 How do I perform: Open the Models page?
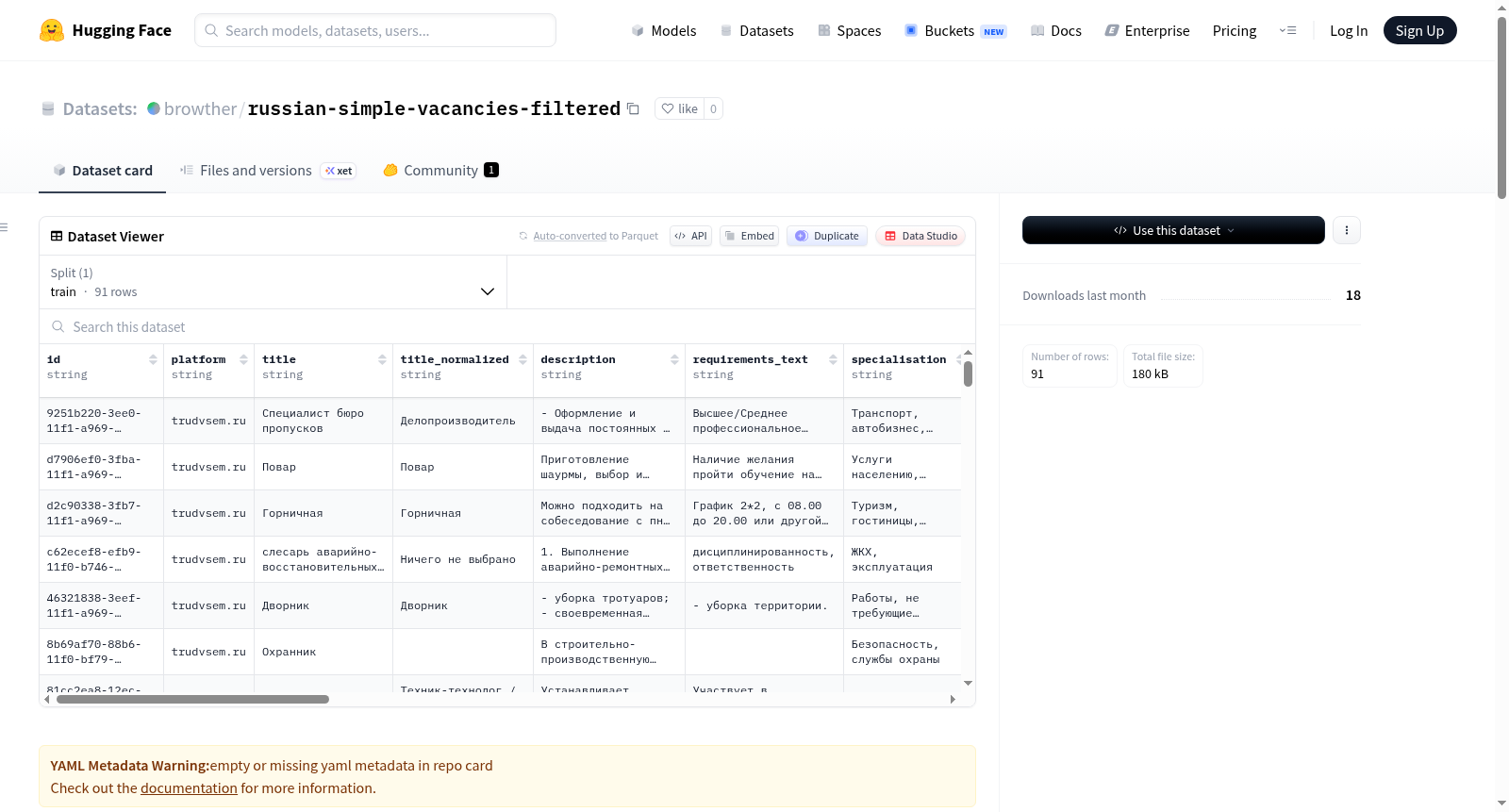664,30
